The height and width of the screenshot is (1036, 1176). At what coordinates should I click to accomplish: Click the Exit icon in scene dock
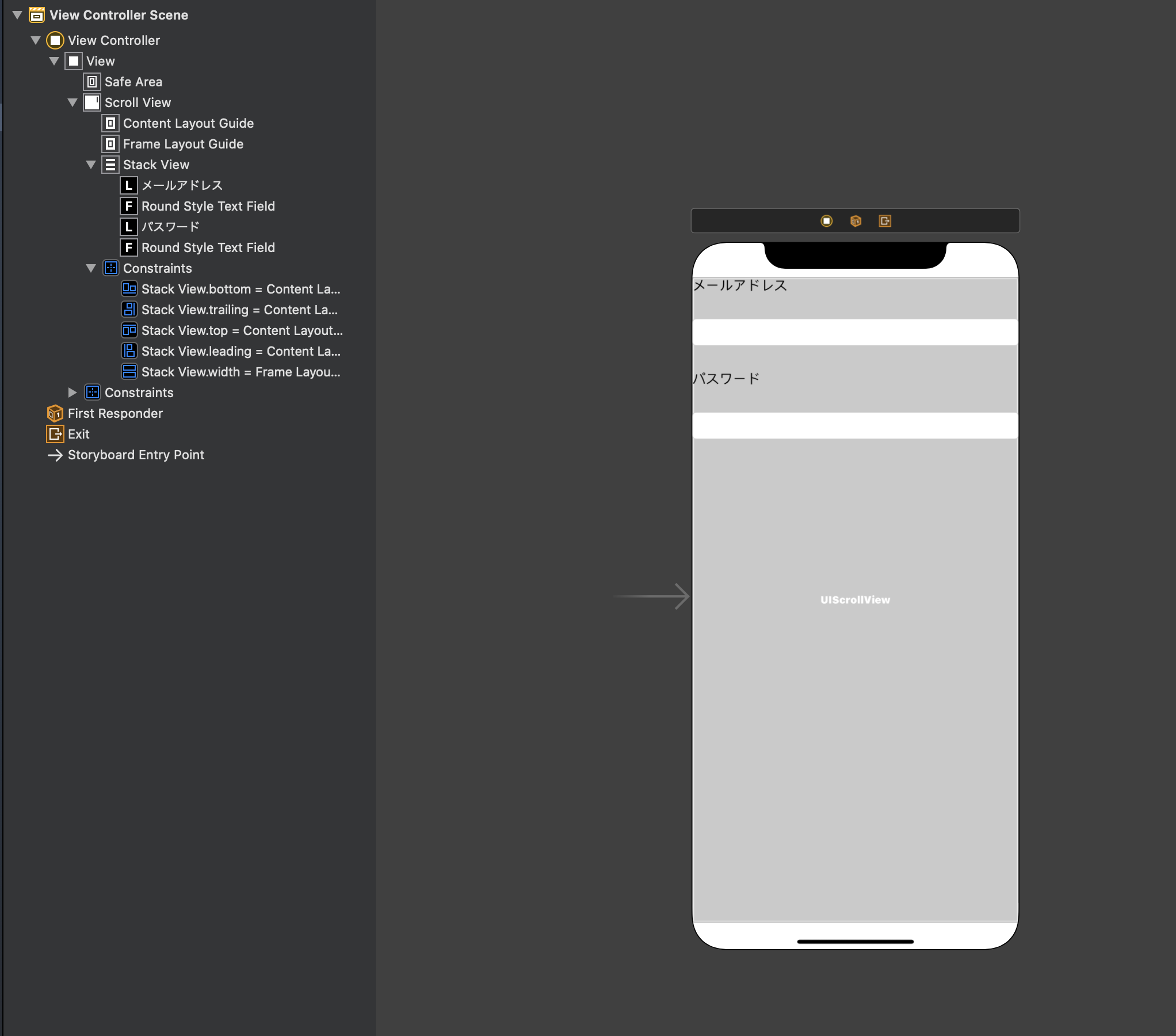coord(885,221)
